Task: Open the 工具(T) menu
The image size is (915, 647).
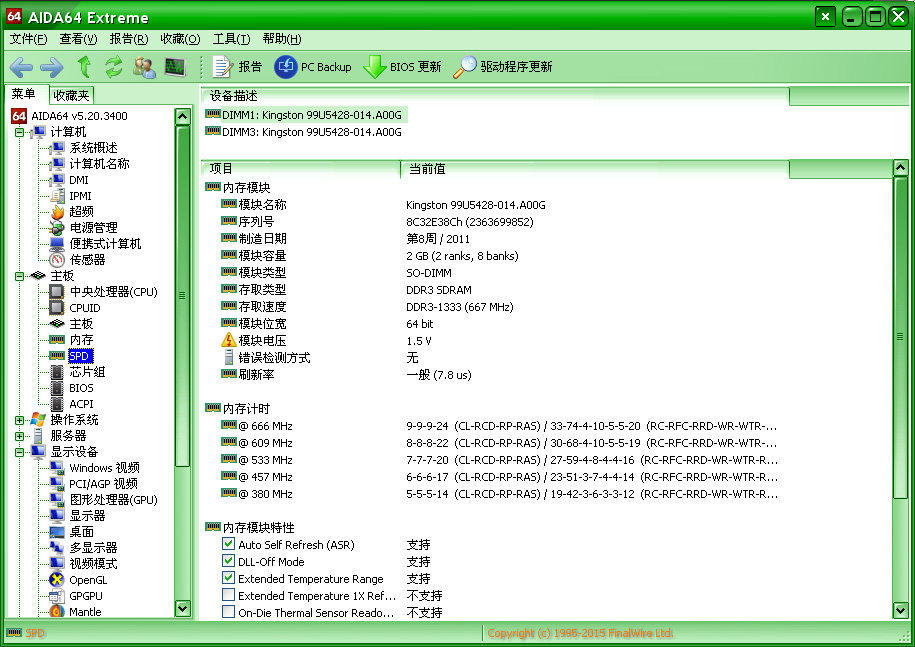Action: pos(231,39)
